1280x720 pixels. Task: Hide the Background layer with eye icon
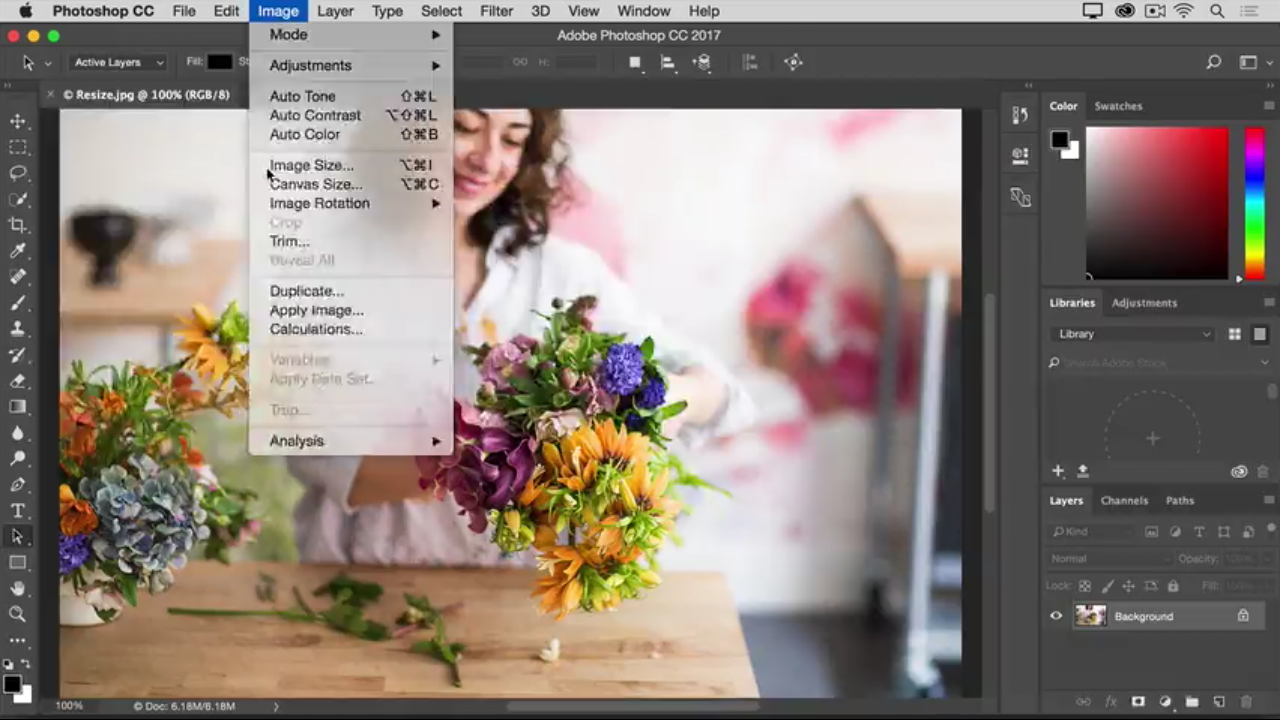[1056, 616]
